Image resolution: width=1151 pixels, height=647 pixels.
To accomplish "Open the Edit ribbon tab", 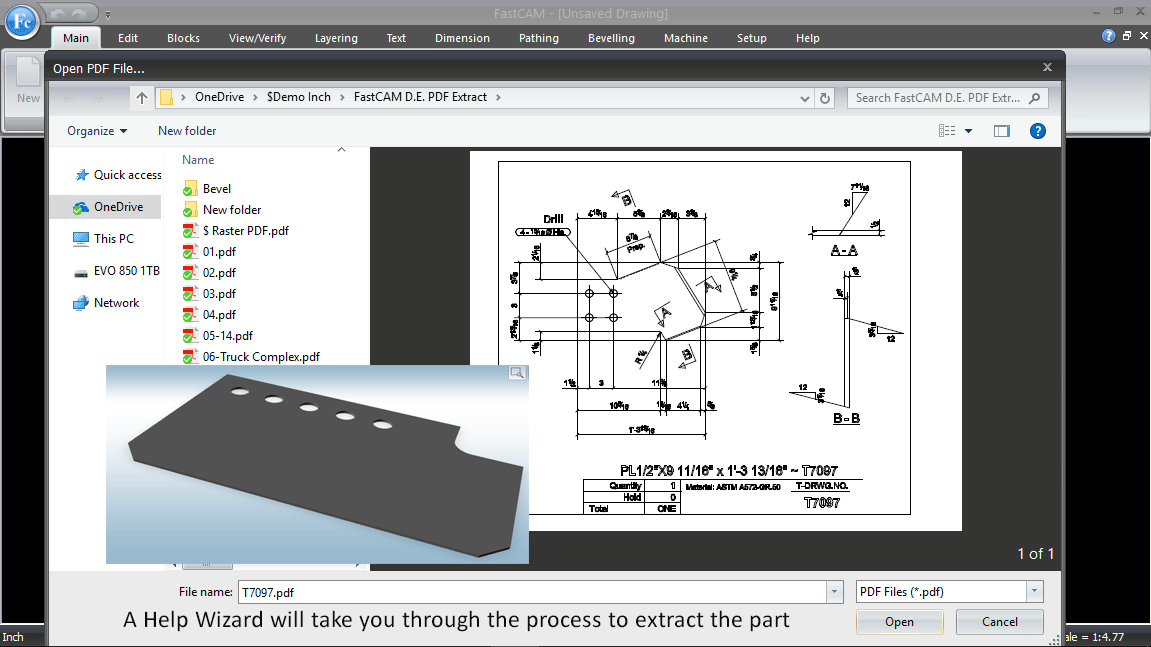I will click(x=128, y=38).
